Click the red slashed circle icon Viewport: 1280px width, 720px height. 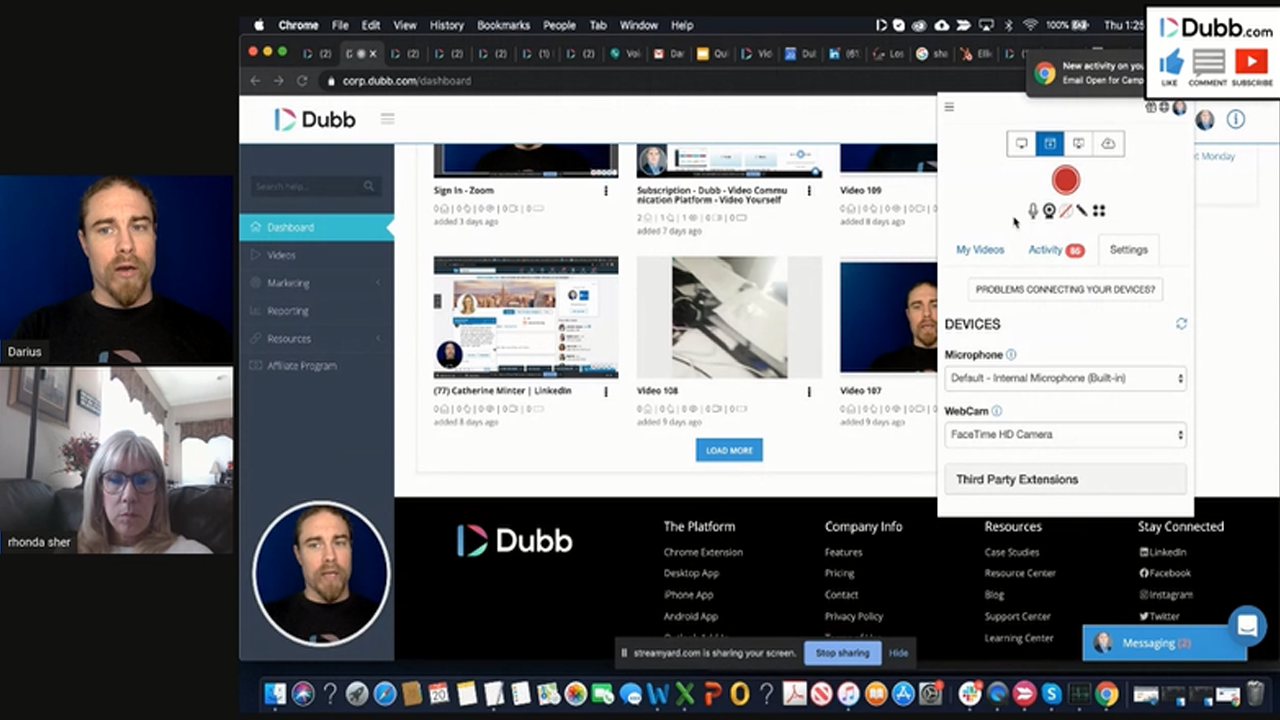click(1066, 211)
